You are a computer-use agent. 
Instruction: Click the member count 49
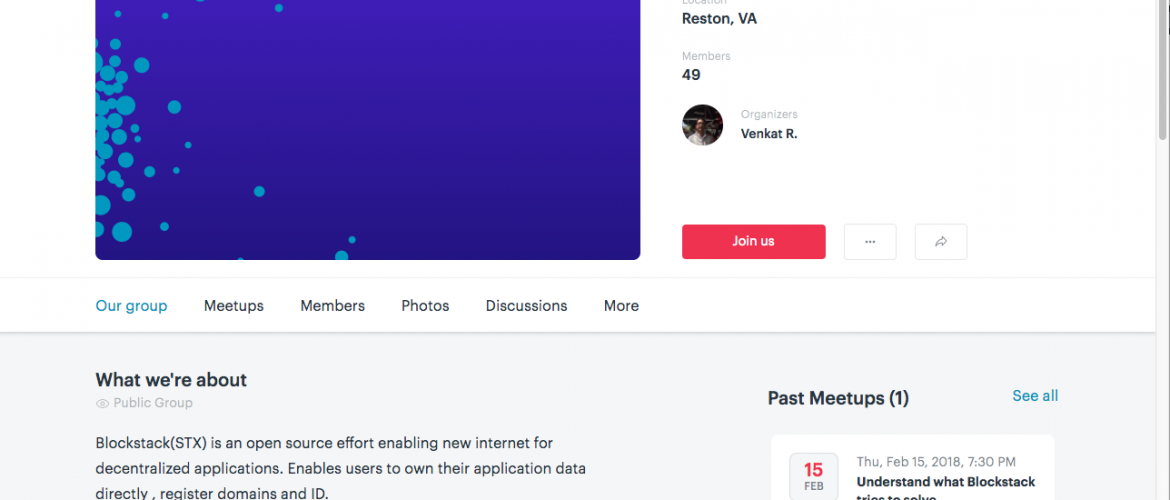click(691, 75)
